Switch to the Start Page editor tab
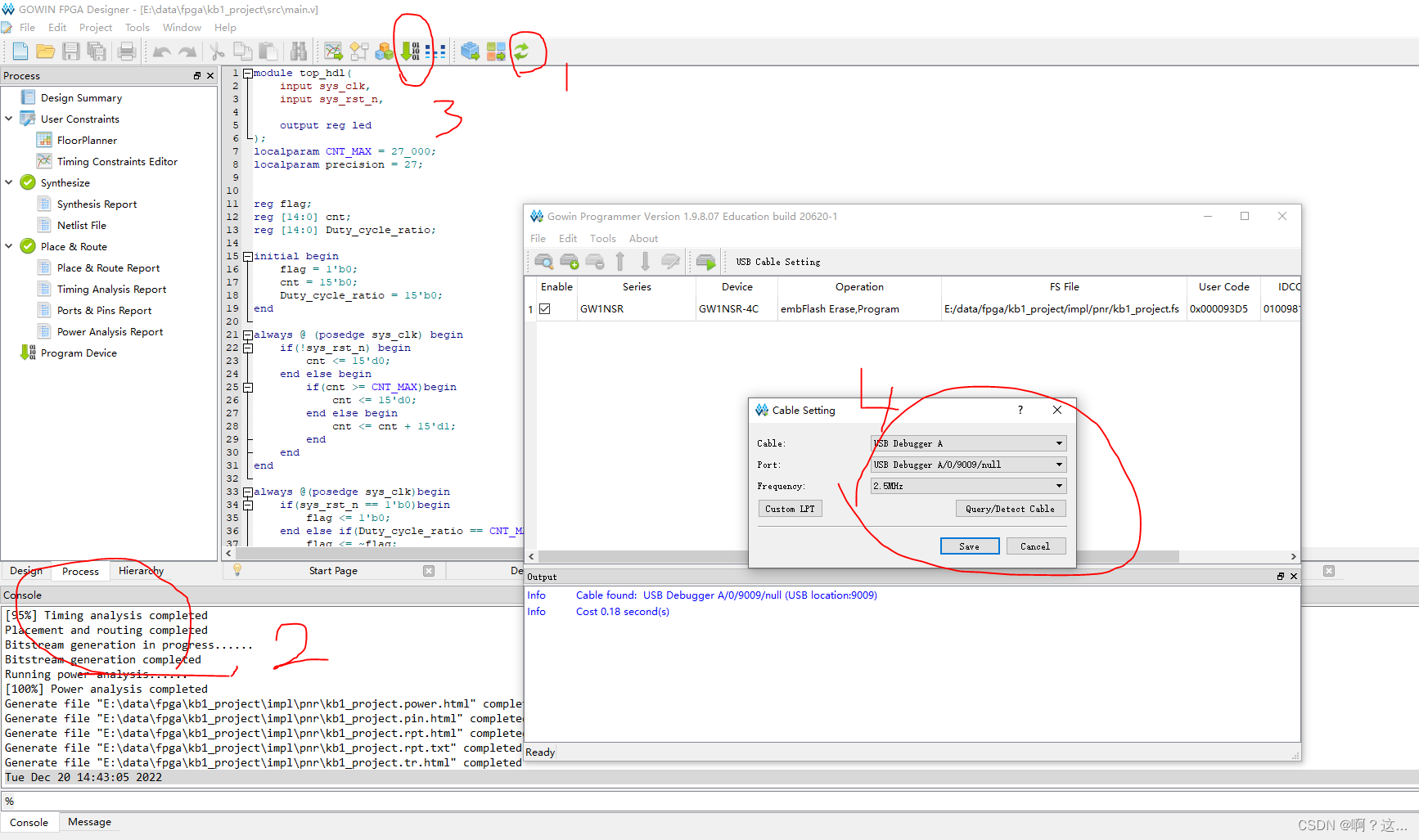The height and width of the screenshot is (840, 1419). click(333, 571)
